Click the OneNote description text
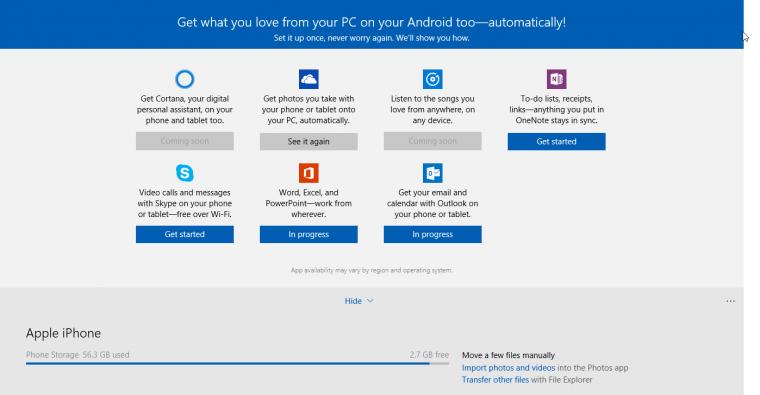 pos(556,110)
